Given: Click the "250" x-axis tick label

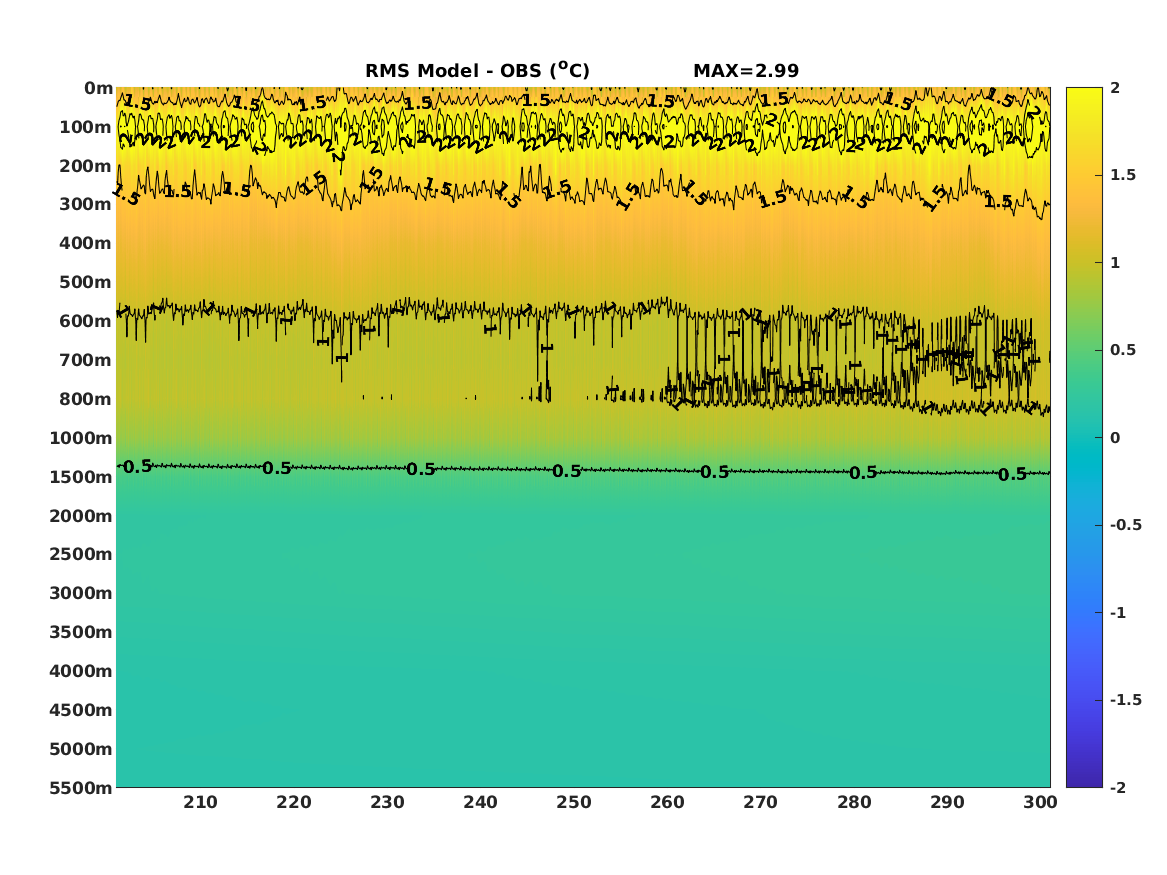Looking at the screenshot, I should (574, 803).
